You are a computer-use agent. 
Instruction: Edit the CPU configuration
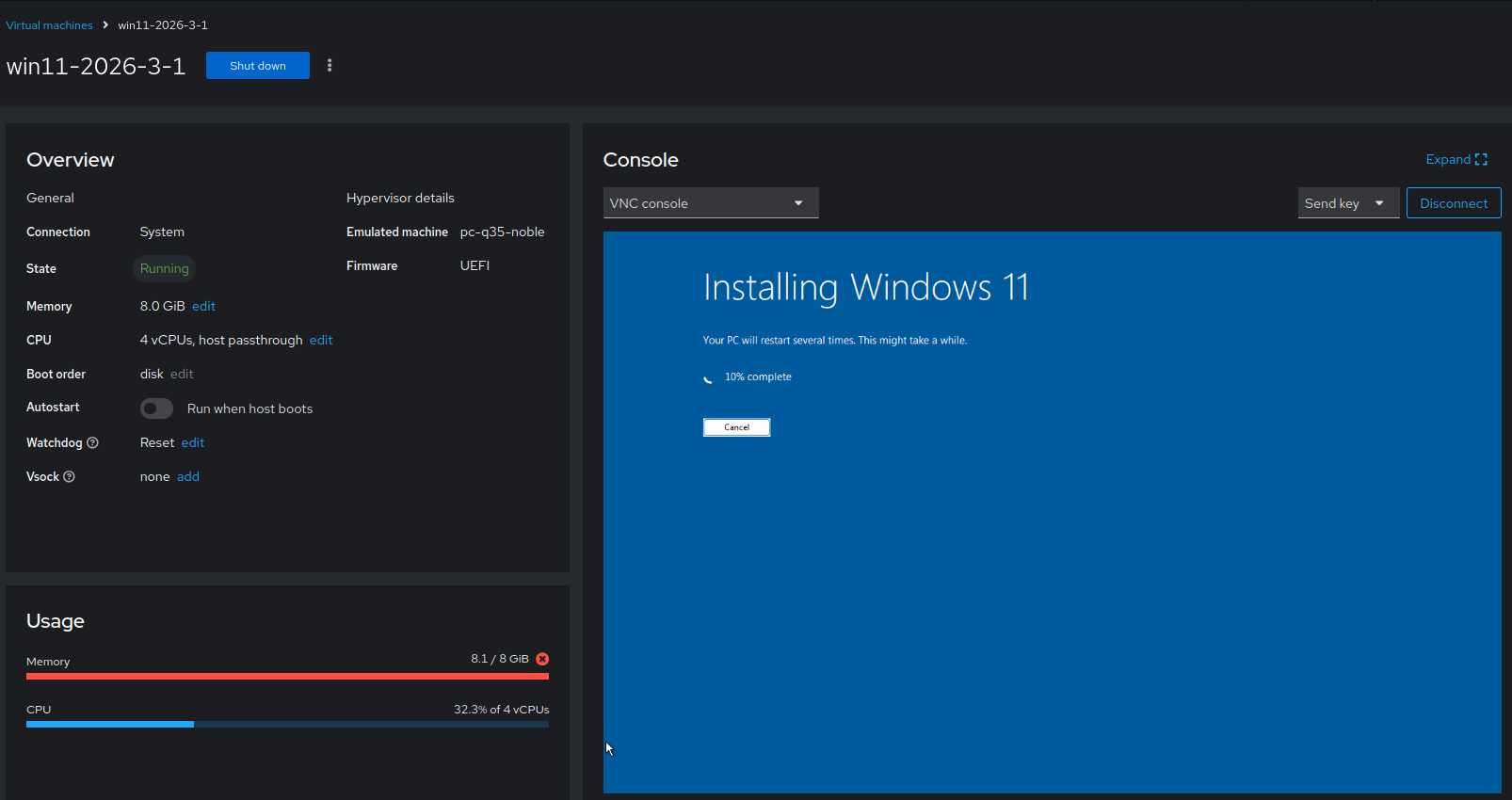(x=321, y=341)
